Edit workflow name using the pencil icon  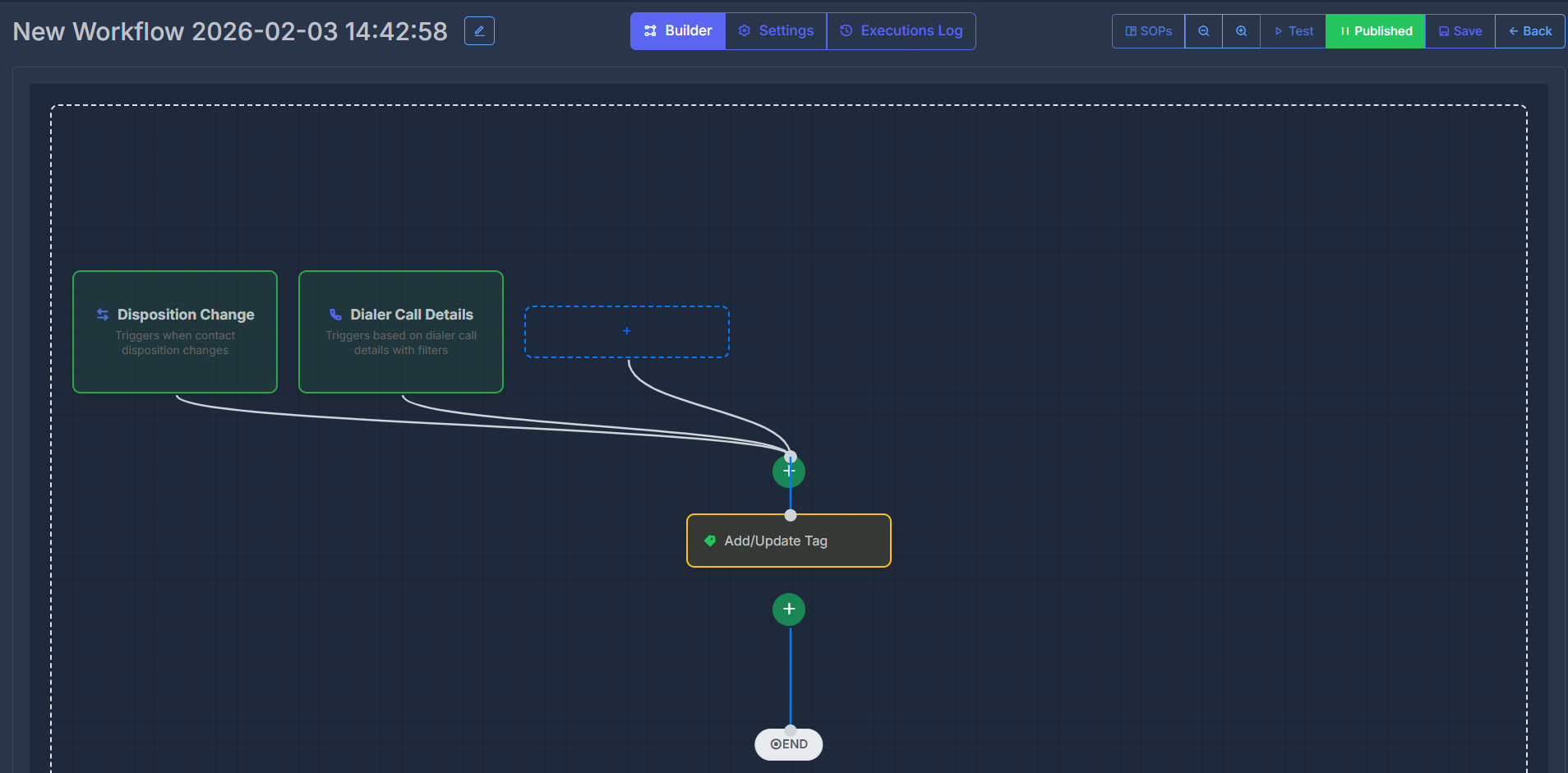[x=479, y=30]
